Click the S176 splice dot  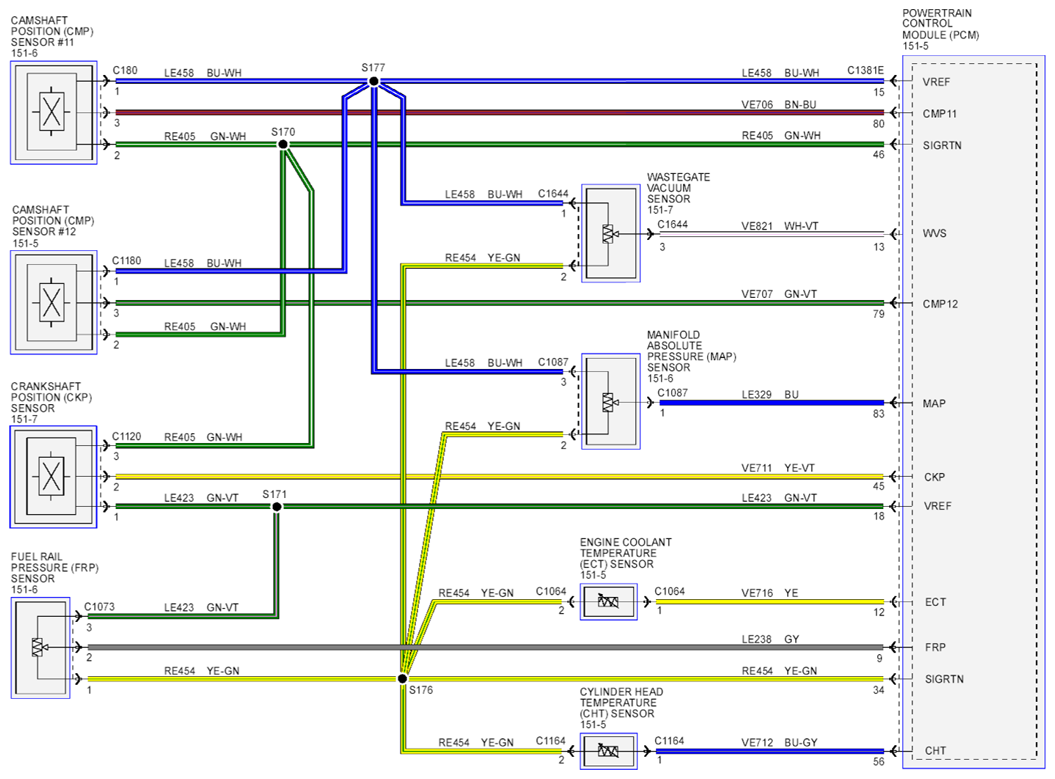tap(402, 678)
